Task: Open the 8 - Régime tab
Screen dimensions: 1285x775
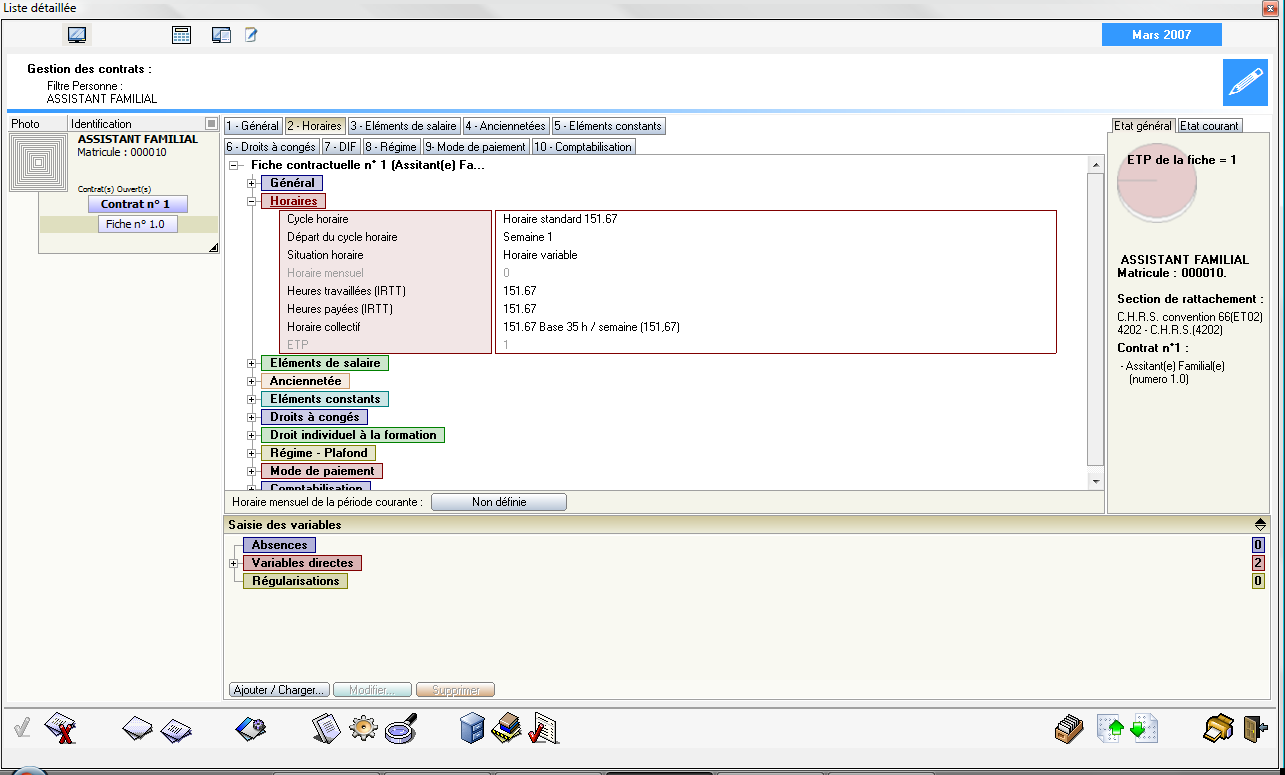Action: [x=391, y=146]
